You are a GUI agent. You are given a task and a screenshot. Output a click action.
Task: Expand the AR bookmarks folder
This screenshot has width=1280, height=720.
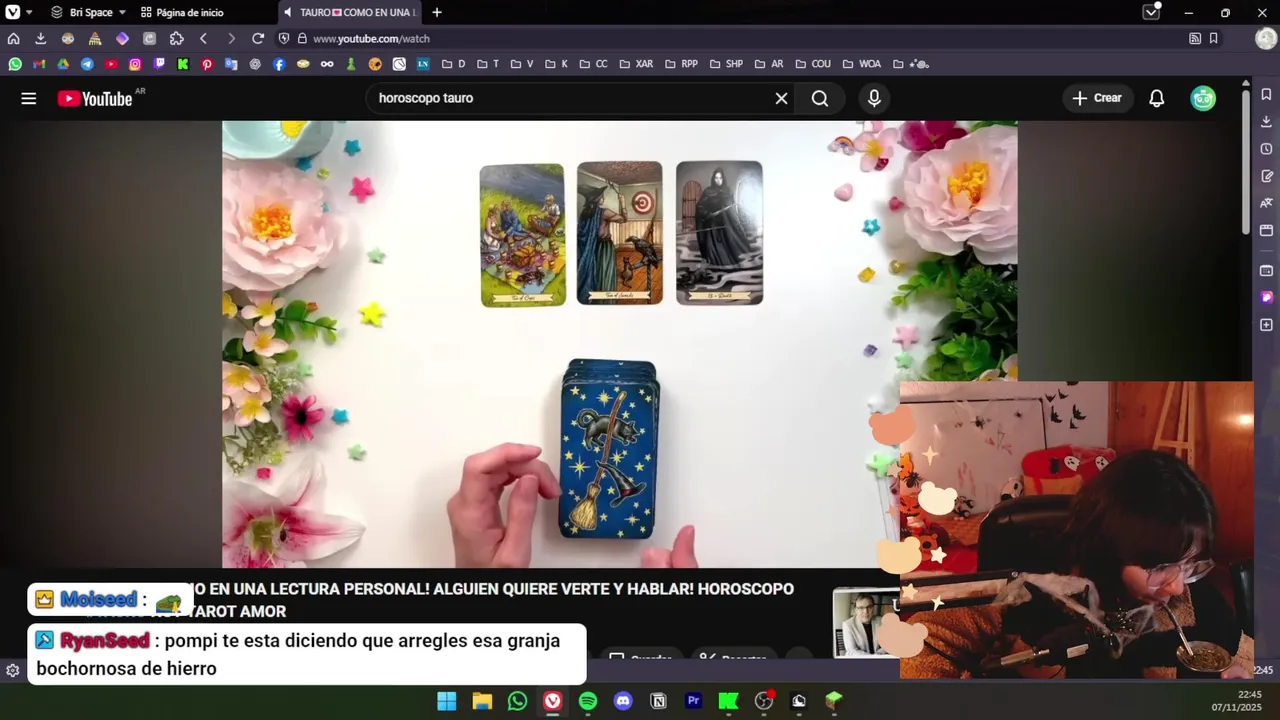click(769, 64)
